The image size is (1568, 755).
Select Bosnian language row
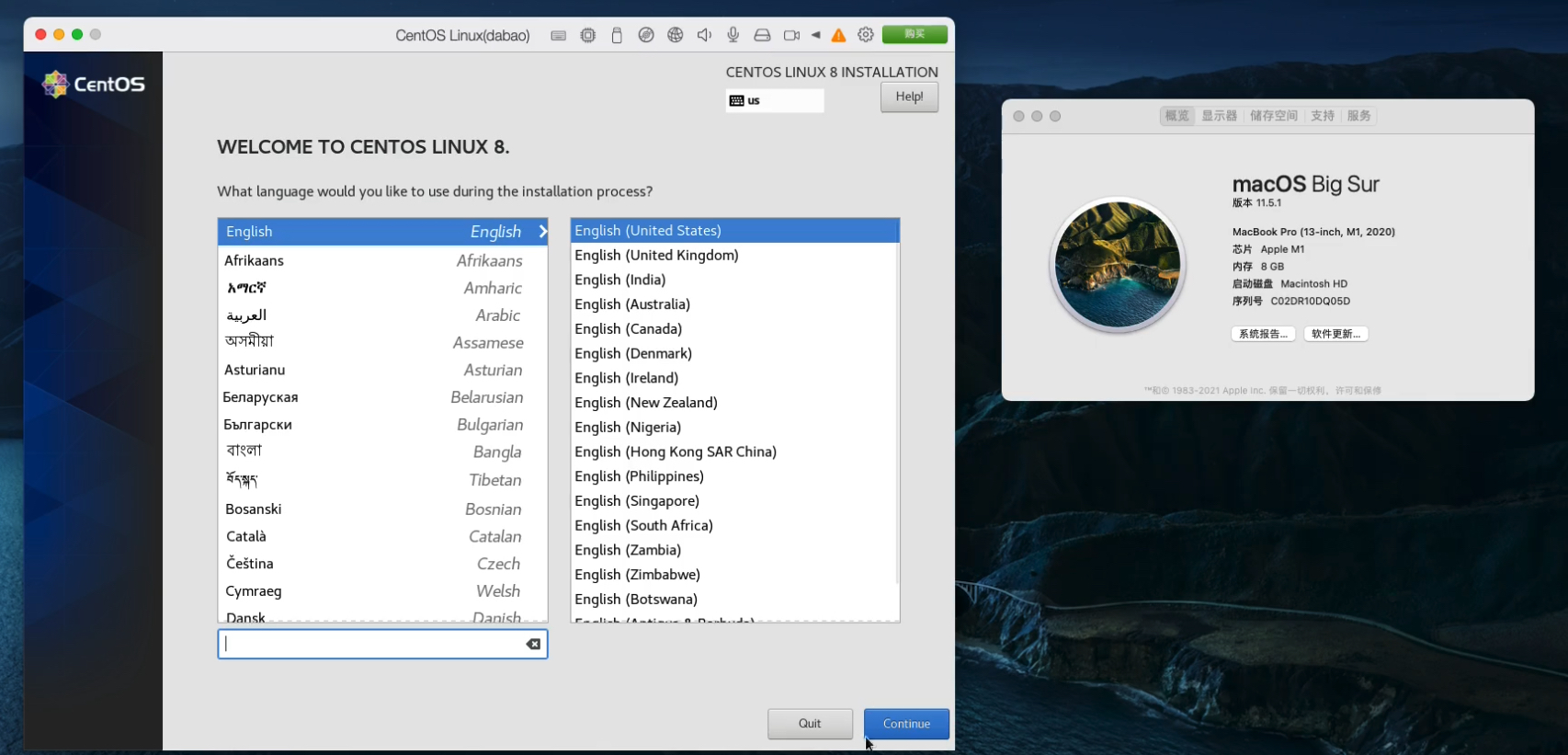382,509
